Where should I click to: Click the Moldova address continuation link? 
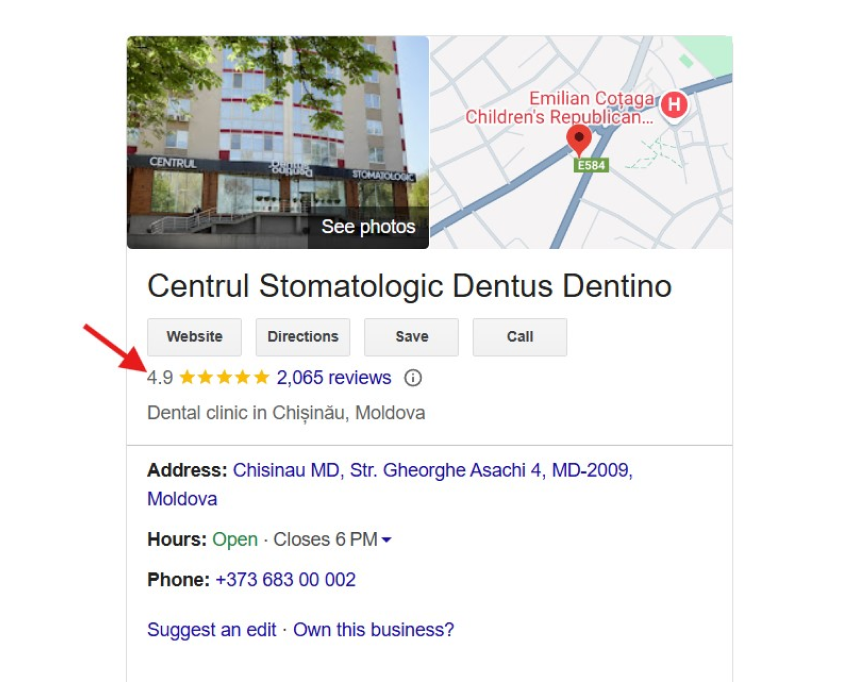(x=182, y=499)
